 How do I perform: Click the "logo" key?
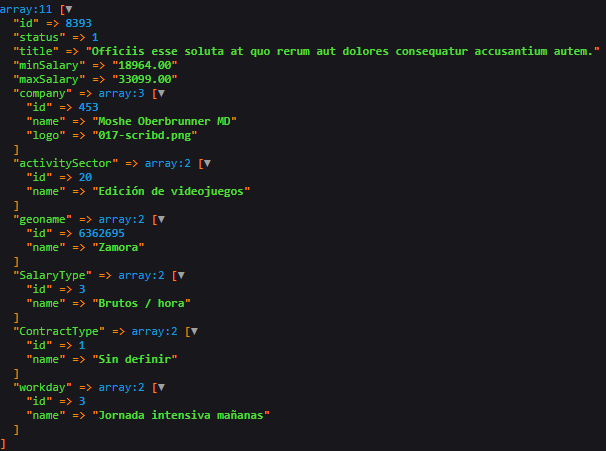point(46,135)
